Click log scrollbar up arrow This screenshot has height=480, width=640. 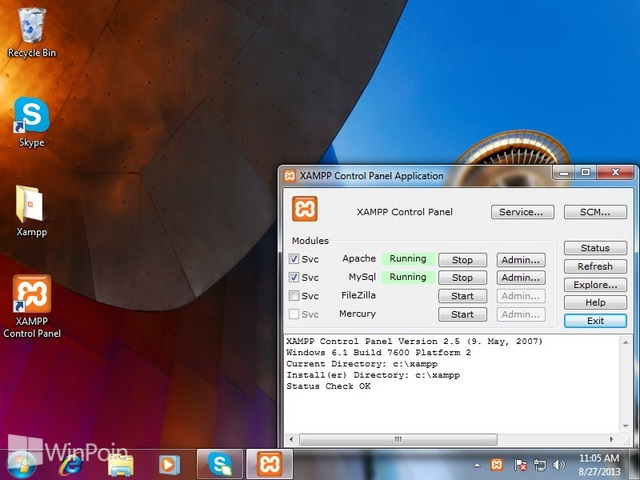(x=626, y=342)
